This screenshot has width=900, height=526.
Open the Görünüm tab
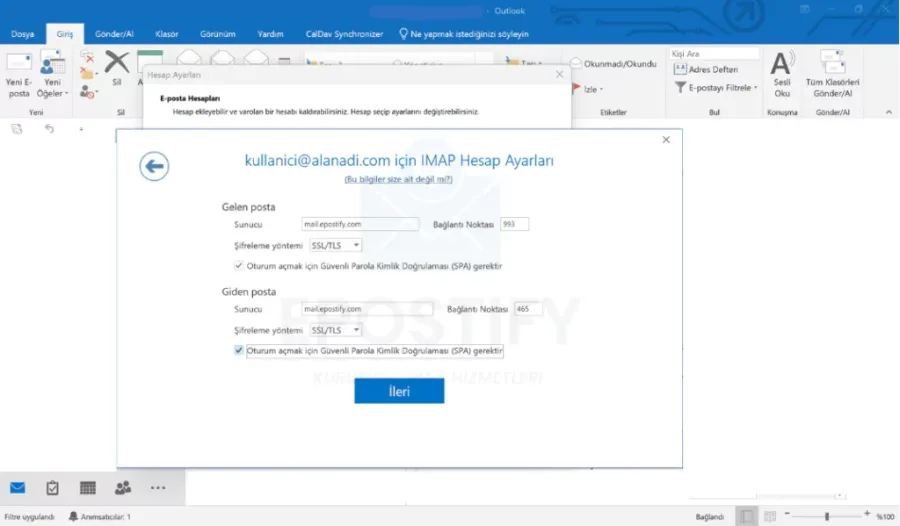tap(218, 34)
